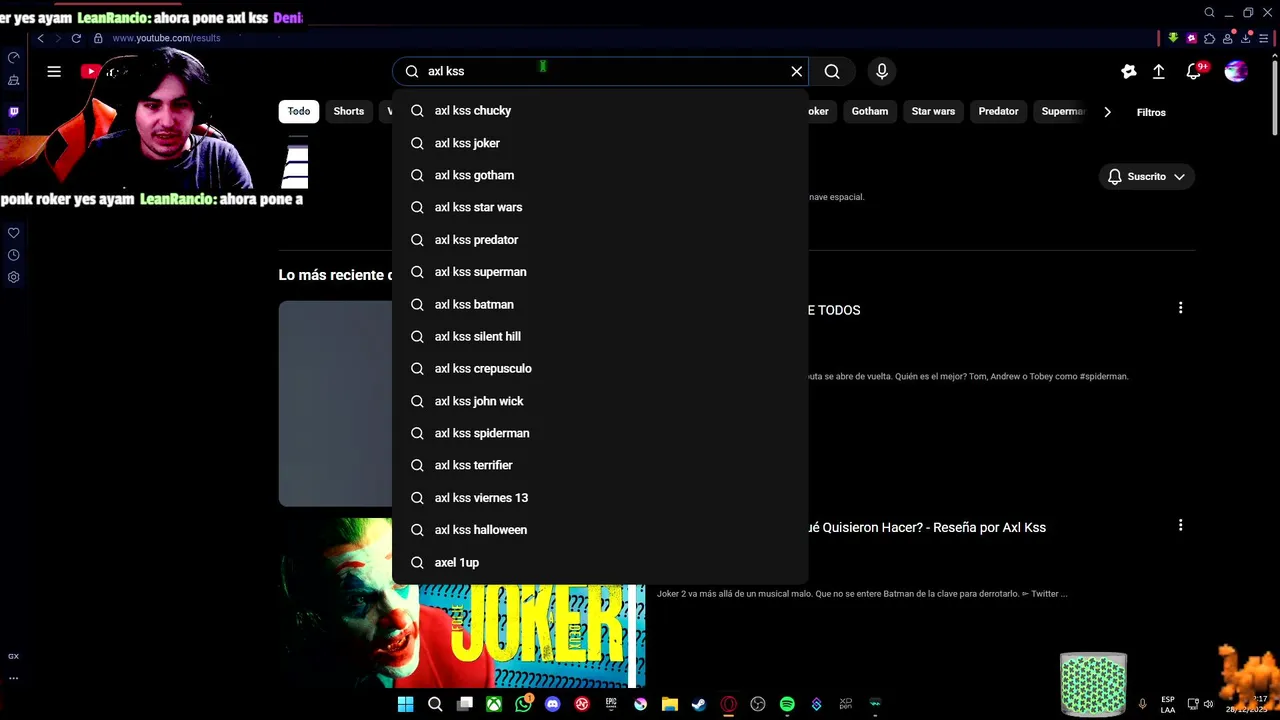Image resolution: width=1280 pixels, height=720 pixels.
Task: Open the Filtros search filters
Action: [x=1151, y=112]
